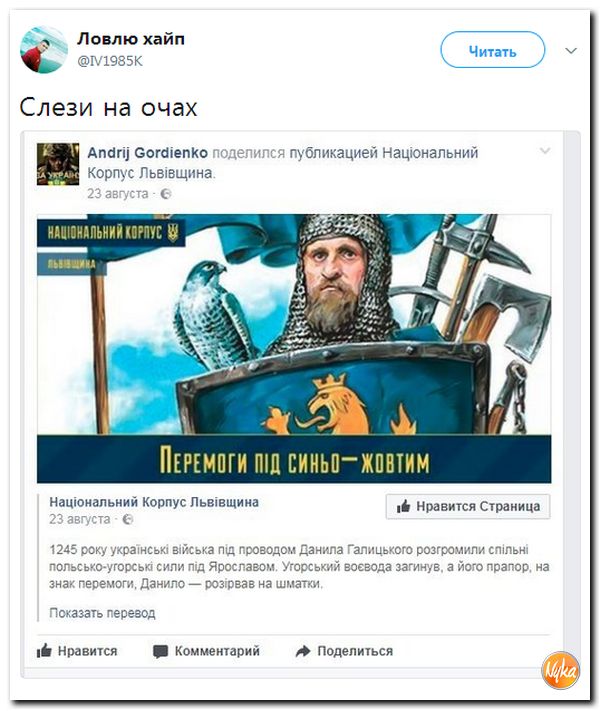Open the Ловлю хайп profile avatar
Screen dimensions: 601x711
coord(44,49)
